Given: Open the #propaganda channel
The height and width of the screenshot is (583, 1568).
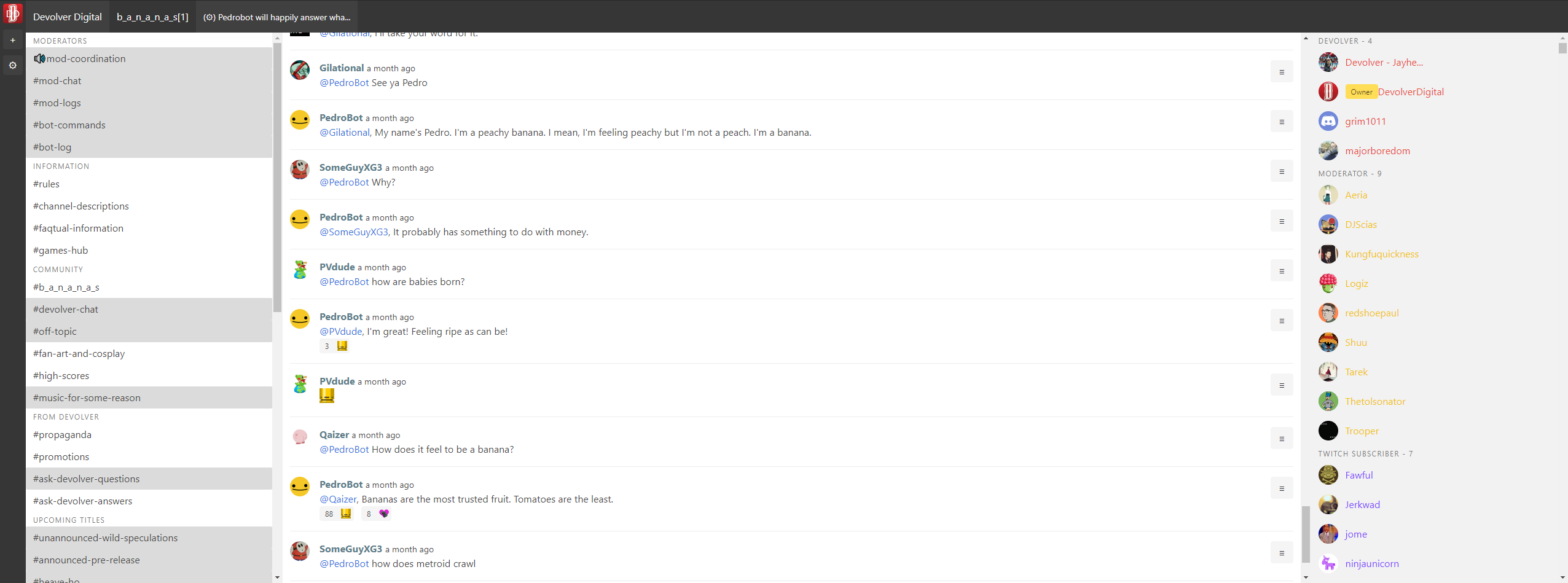Looking at the screenshot, I should 149,434.
